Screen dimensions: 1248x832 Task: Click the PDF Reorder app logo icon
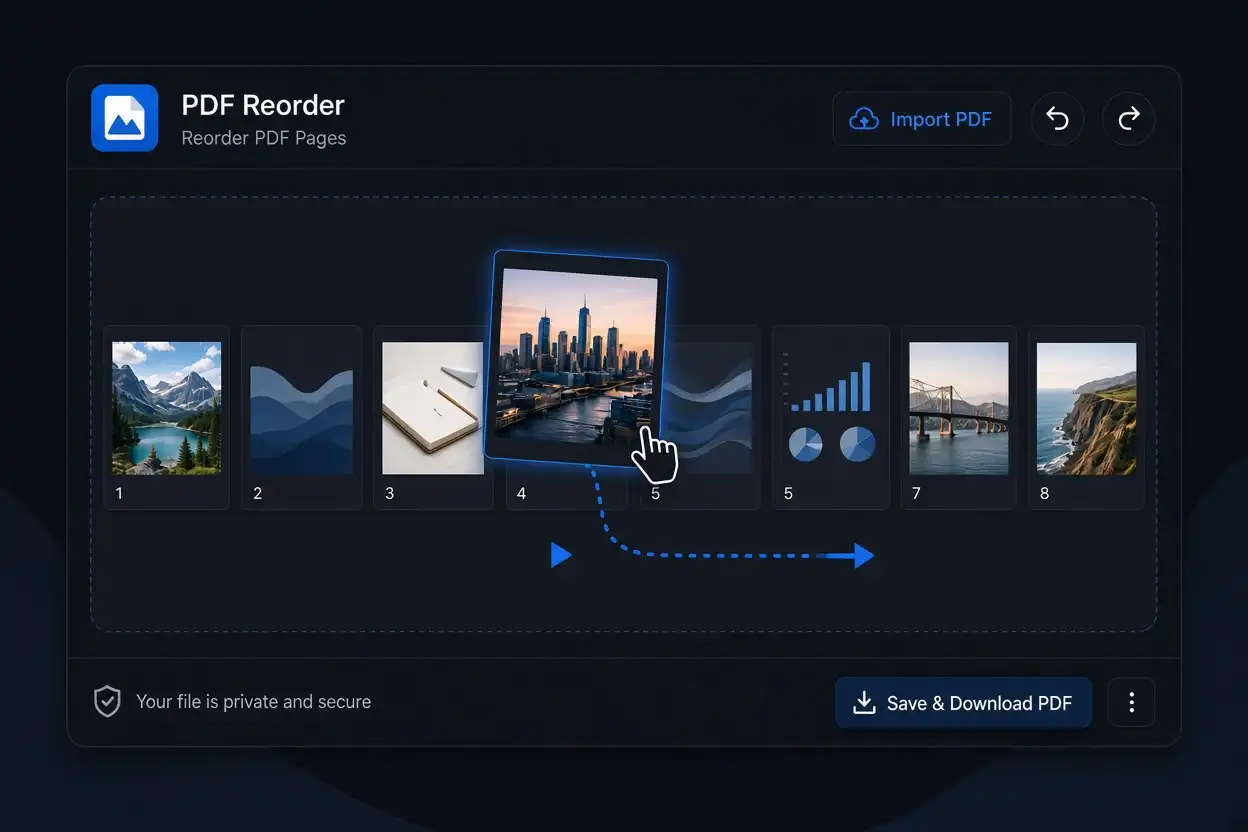click(124, 118)
